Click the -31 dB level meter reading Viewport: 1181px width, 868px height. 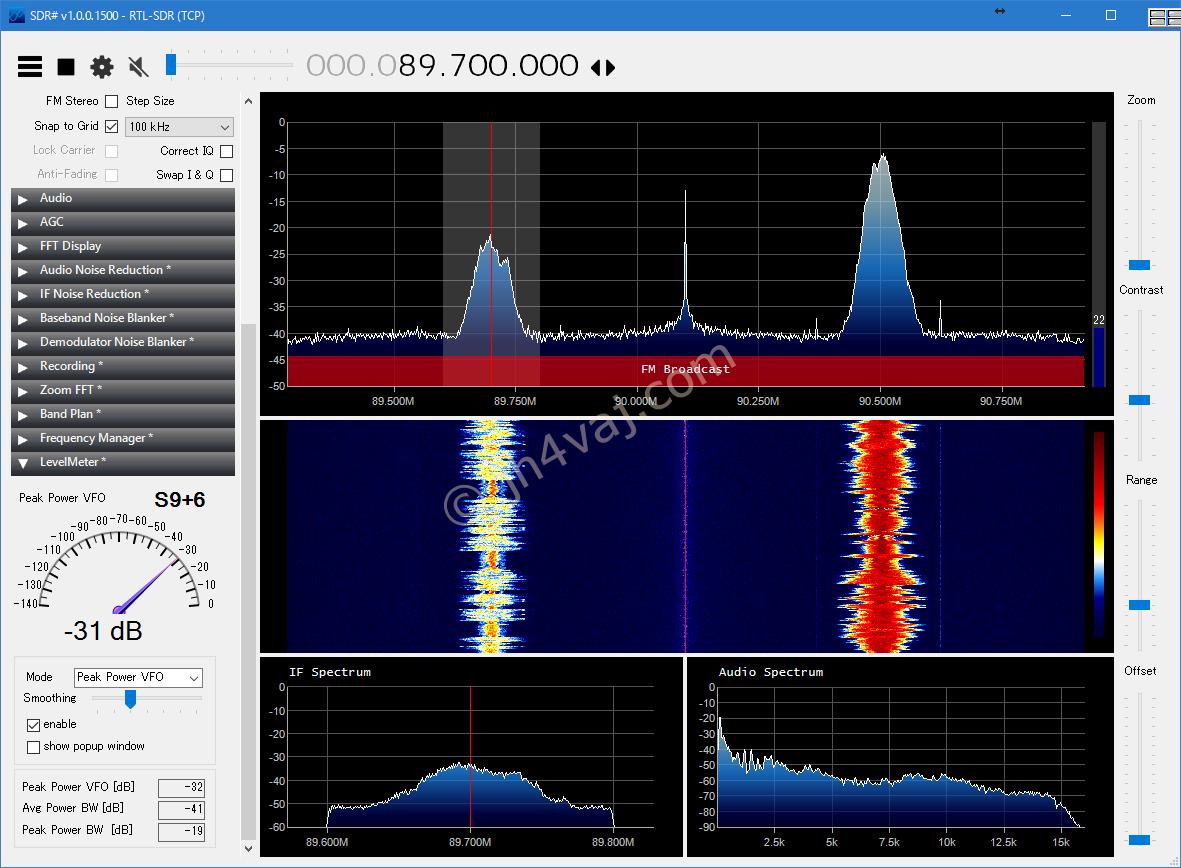(103, 631)
